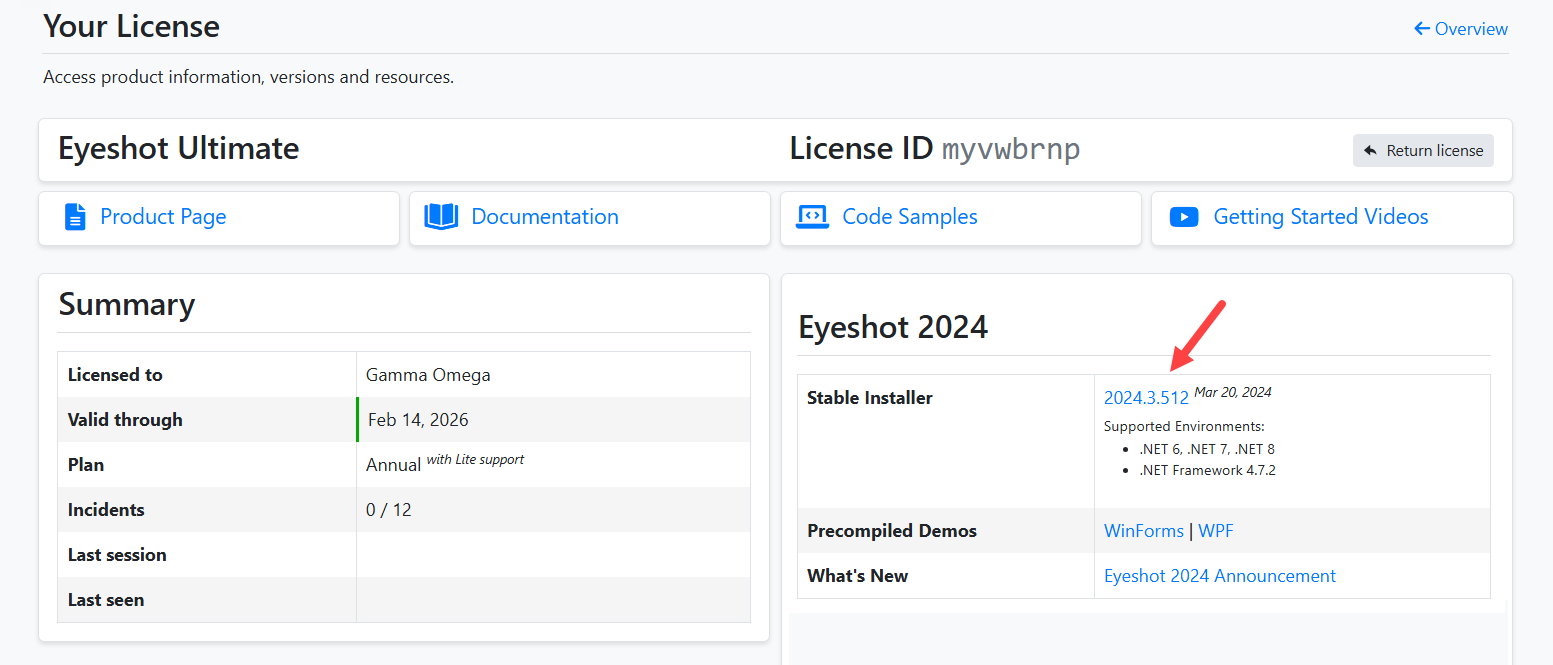Click the Supported Environments label

(x=1184, y=426)
